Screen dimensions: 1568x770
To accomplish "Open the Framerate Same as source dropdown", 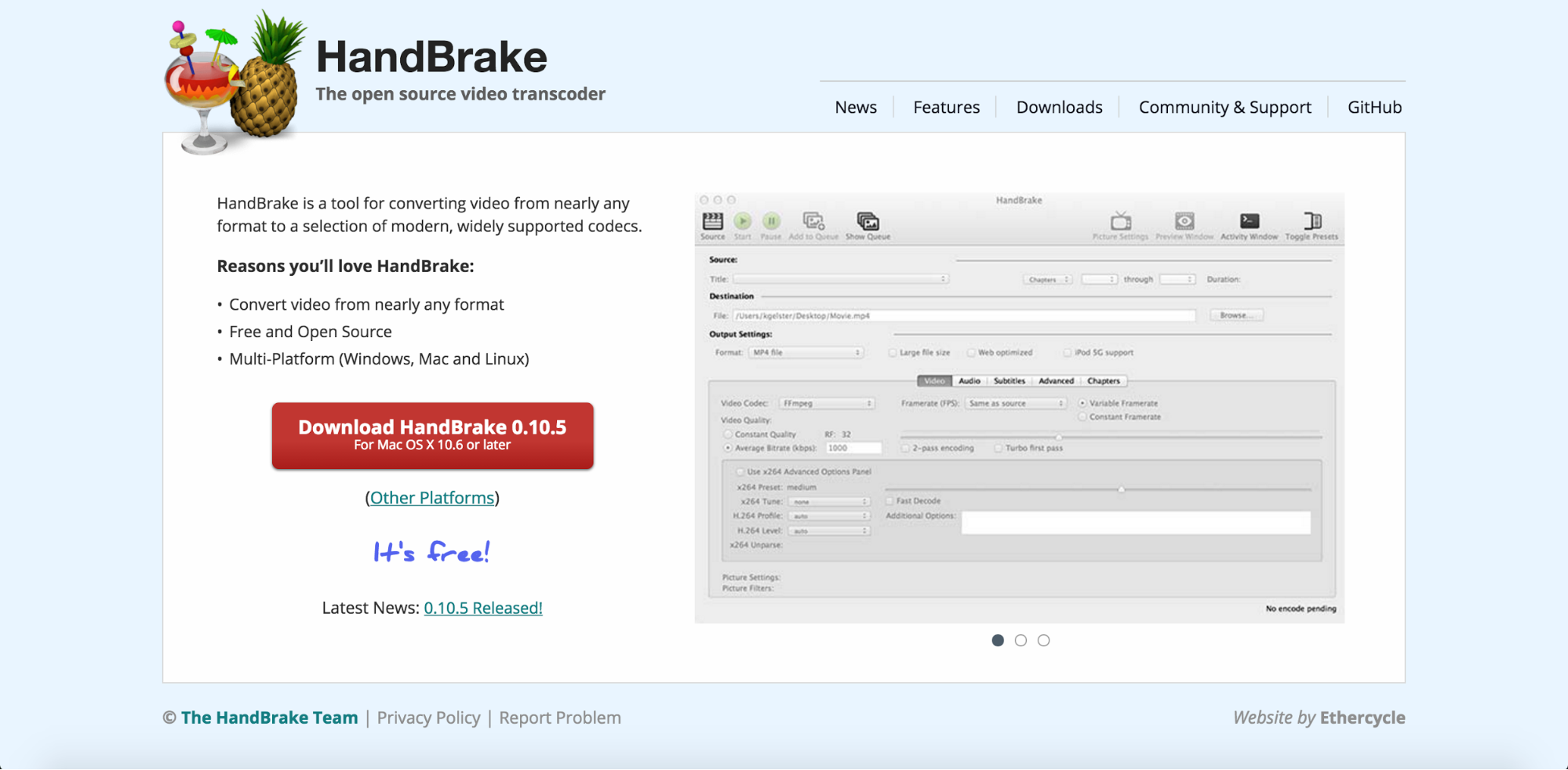I will (x=1016, y=403).
